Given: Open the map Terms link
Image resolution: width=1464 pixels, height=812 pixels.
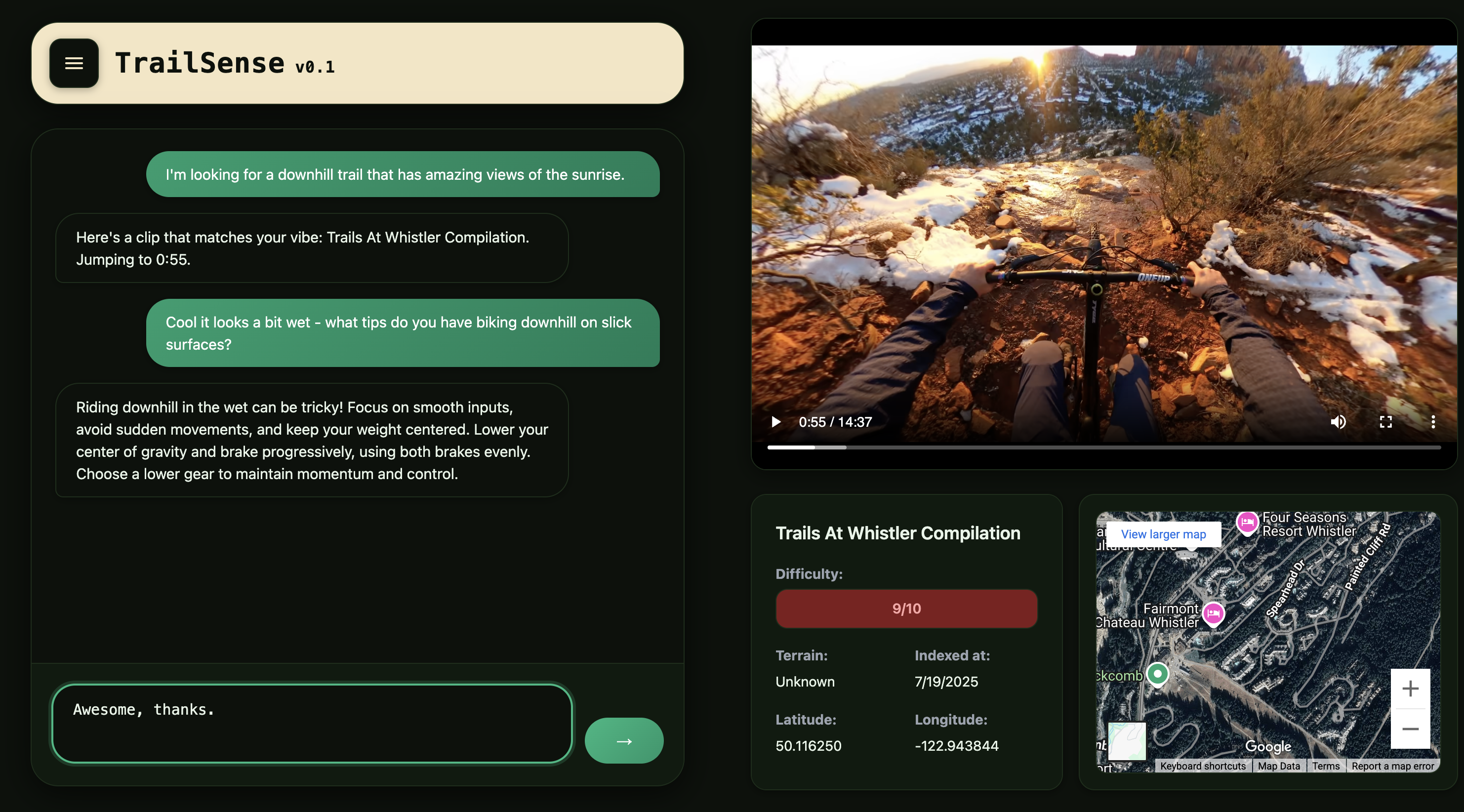Looking at the screenshot, I should coord(1325,766).
